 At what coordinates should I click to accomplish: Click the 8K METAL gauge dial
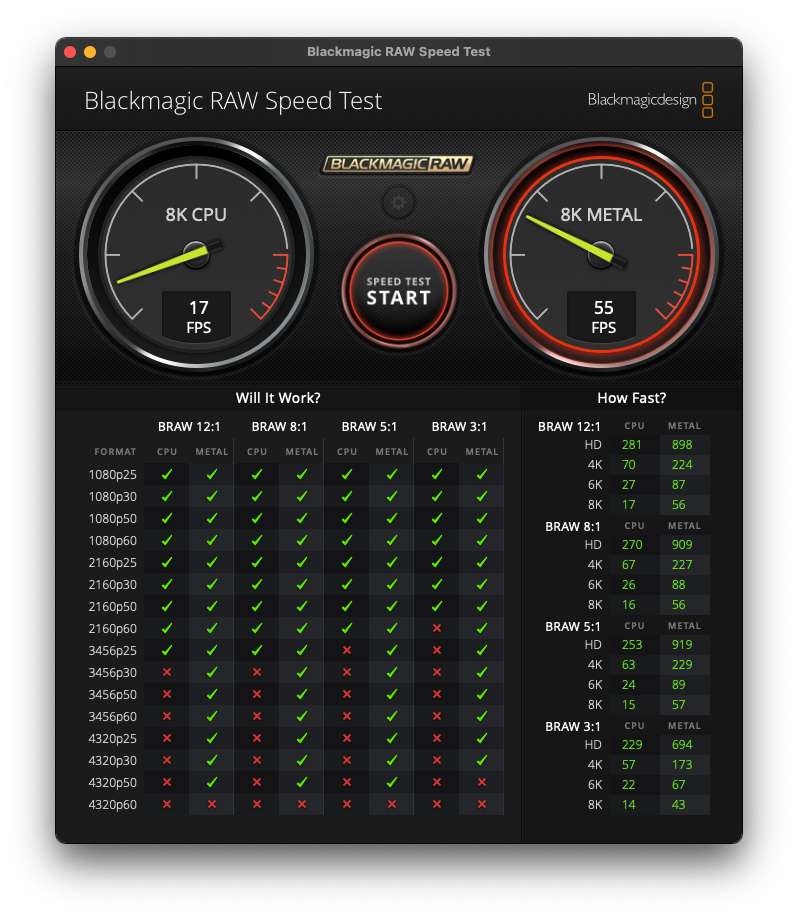click(x=602, y=254)
